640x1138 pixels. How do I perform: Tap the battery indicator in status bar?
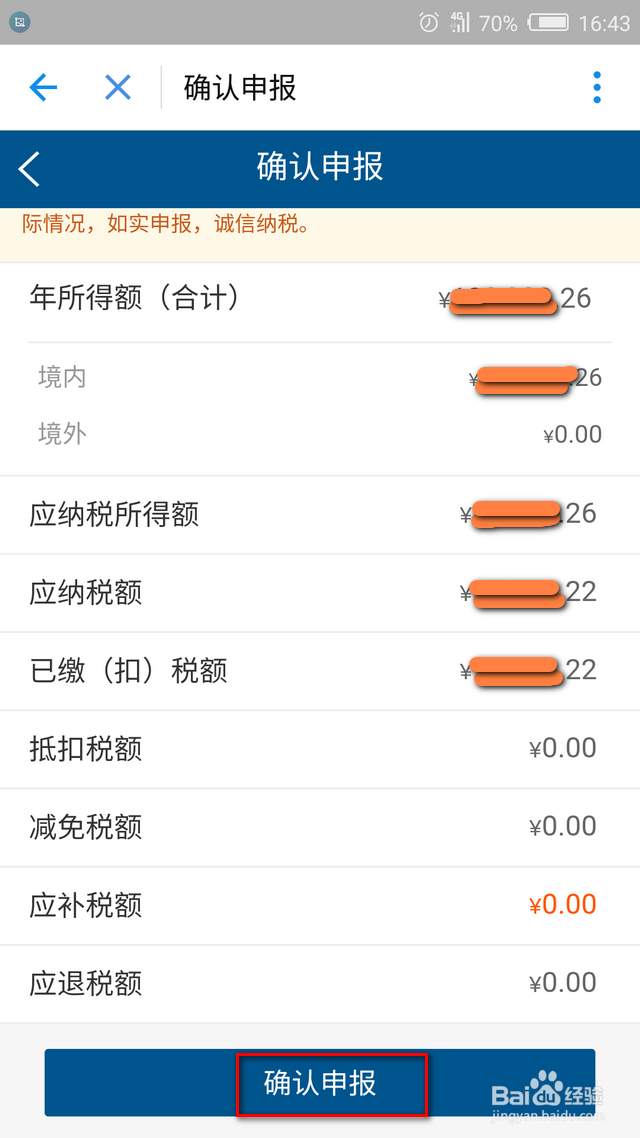[x=549, y=22]
